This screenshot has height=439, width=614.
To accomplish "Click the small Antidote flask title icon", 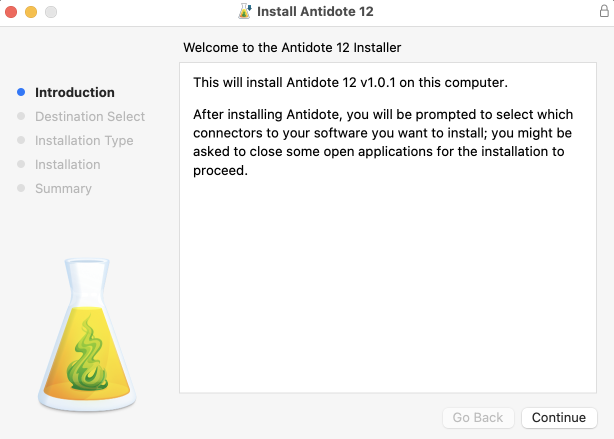I will click(245, 12).
